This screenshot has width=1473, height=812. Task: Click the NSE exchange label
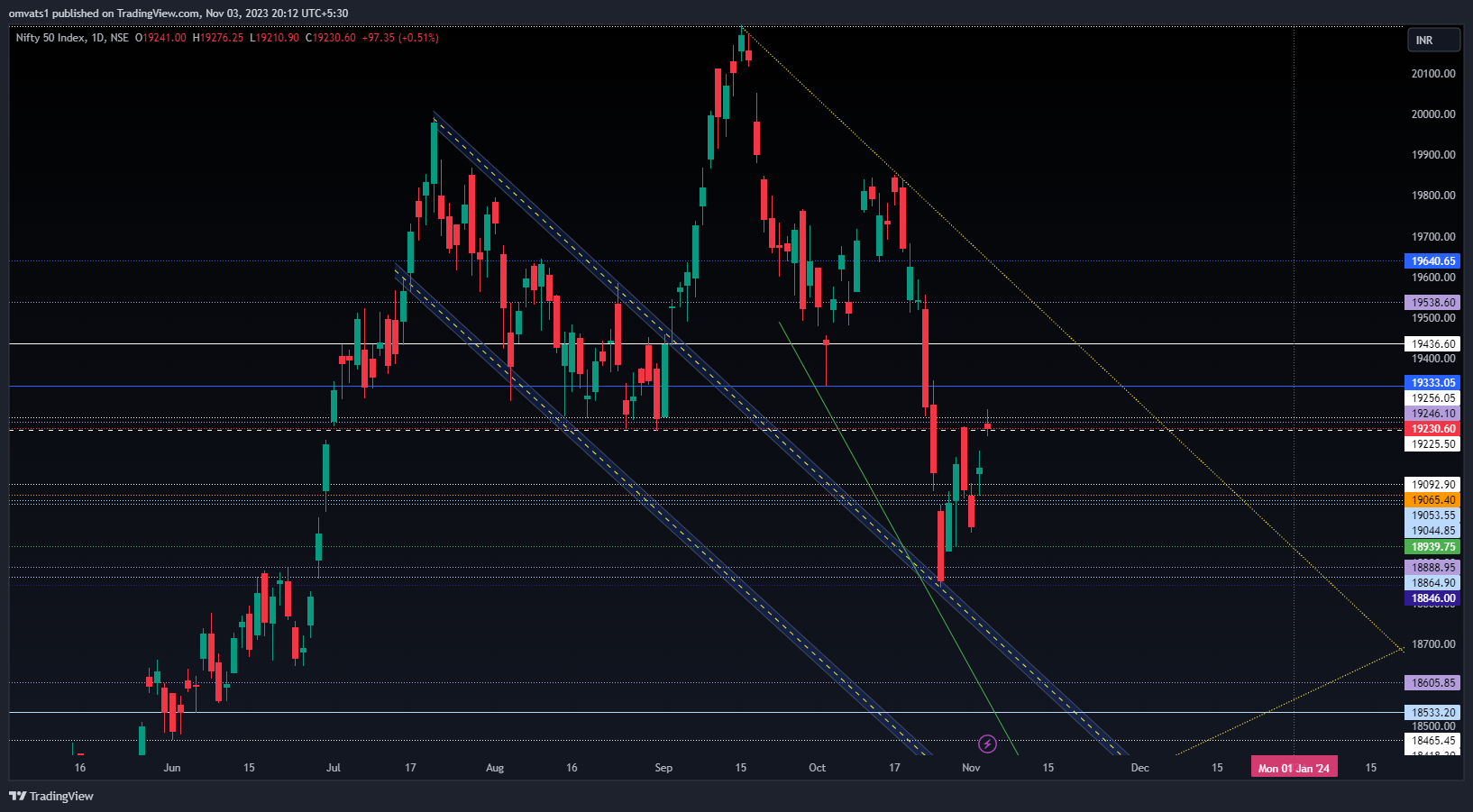point(119,38)
